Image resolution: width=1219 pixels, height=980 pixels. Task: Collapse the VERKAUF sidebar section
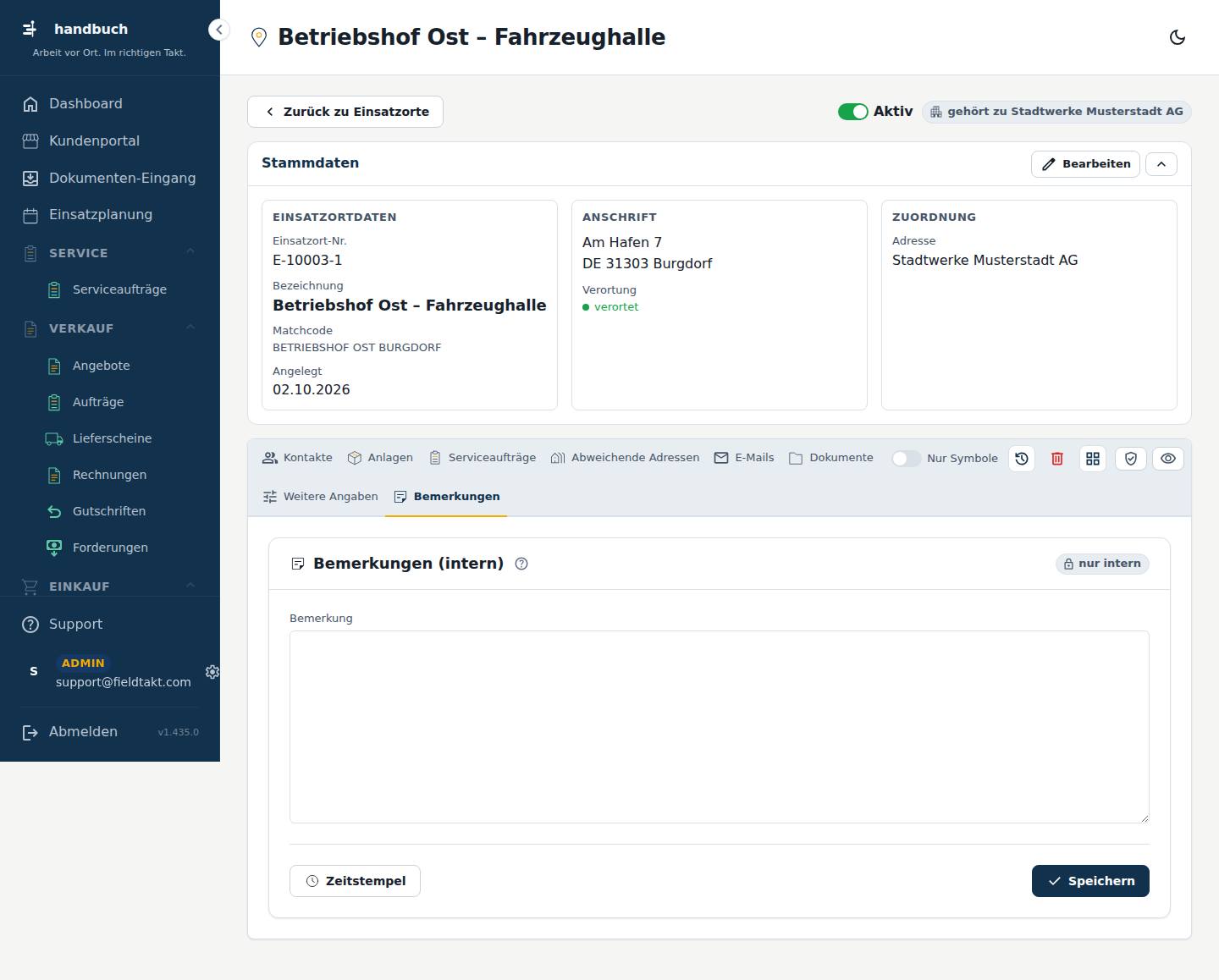(190, 328)
